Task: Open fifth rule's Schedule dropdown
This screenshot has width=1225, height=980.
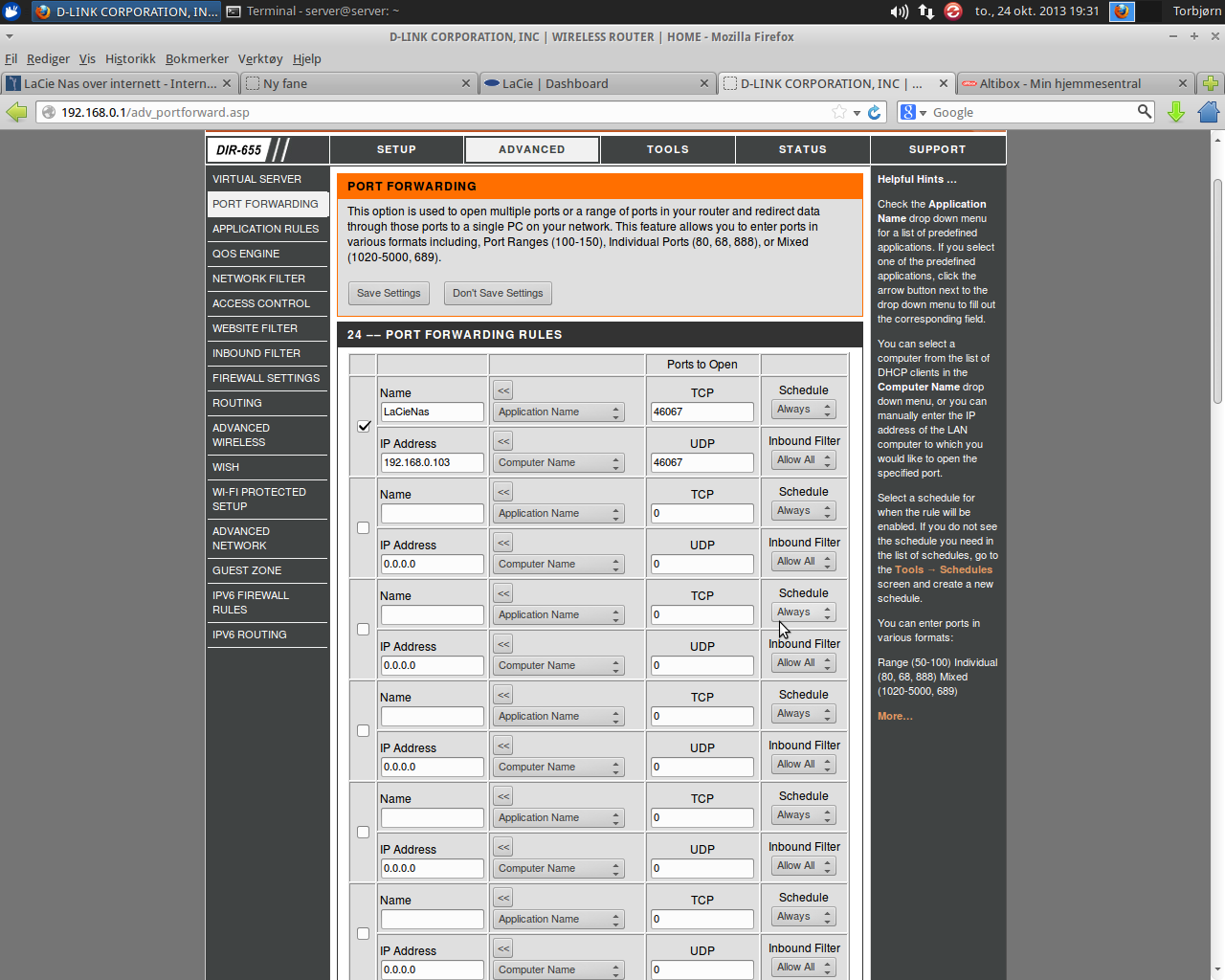Action: [x=804, y=815]
